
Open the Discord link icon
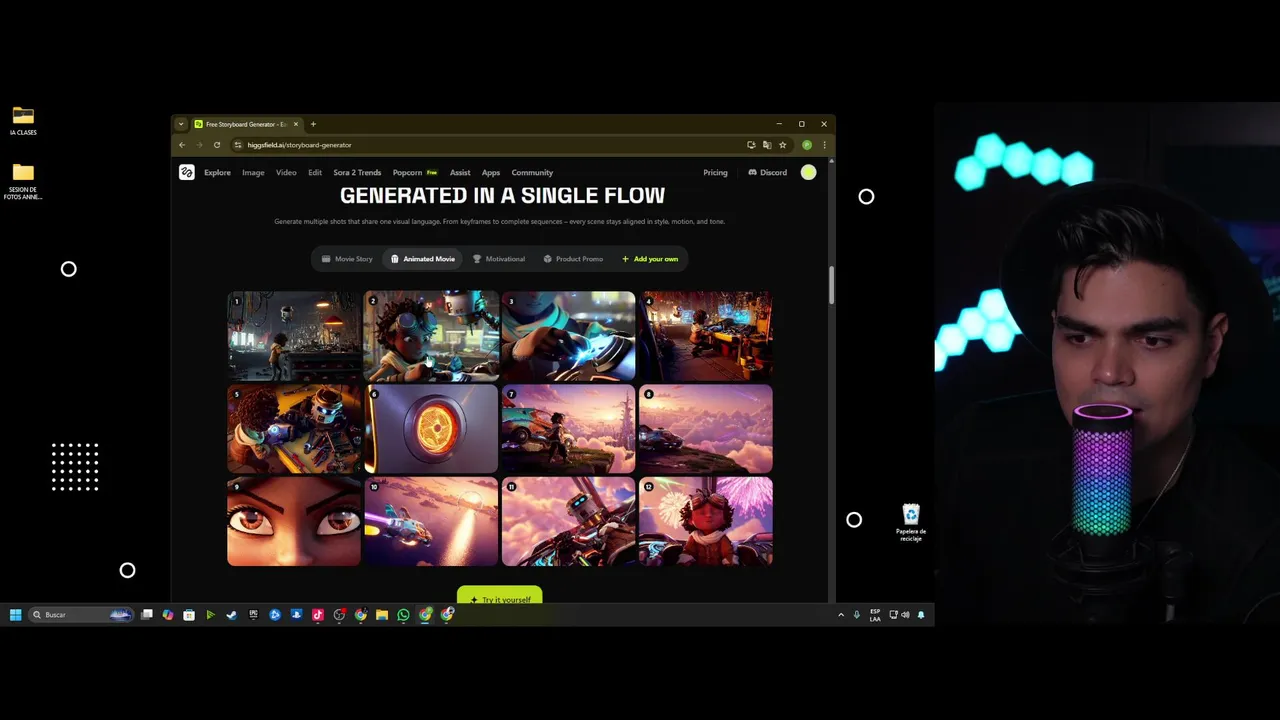(752, 172)
